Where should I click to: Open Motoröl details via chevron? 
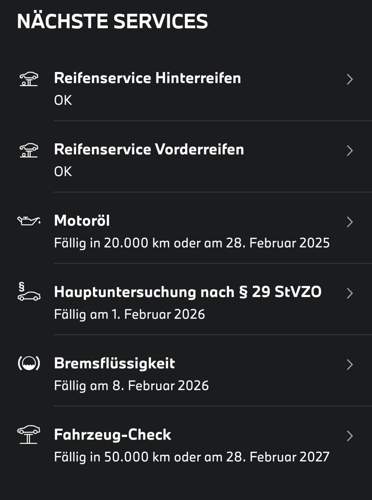(349, 222)
